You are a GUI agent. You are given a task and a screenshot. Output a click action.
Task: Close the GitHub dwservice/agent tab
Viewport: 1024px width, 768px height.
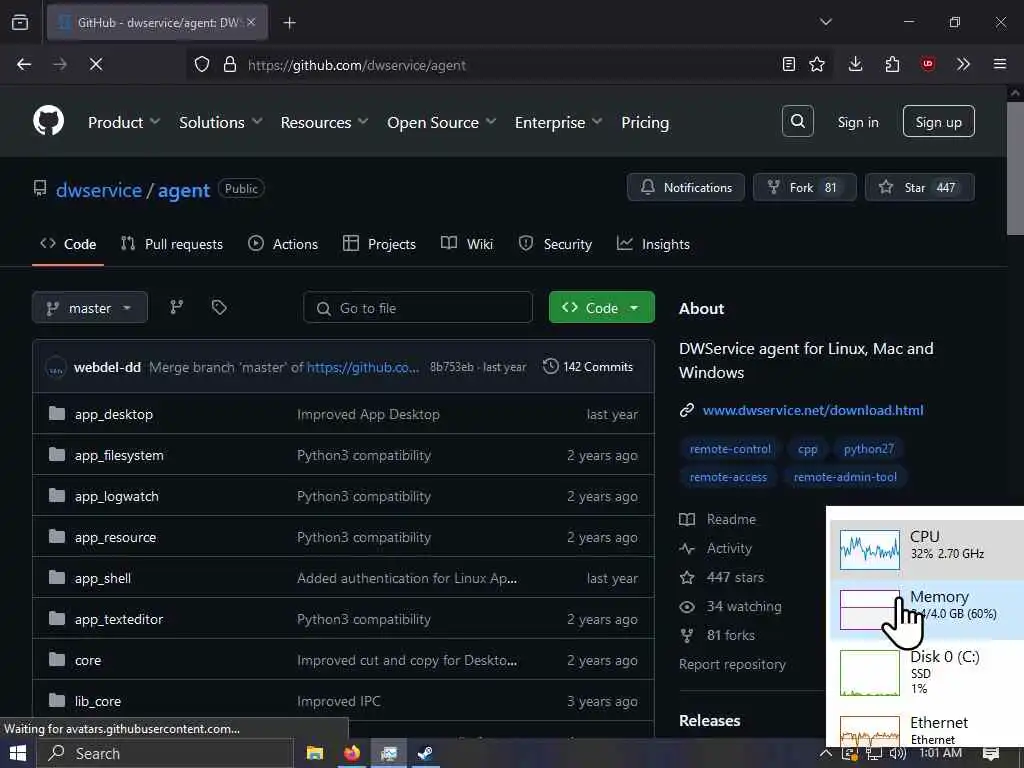point(251,22)
